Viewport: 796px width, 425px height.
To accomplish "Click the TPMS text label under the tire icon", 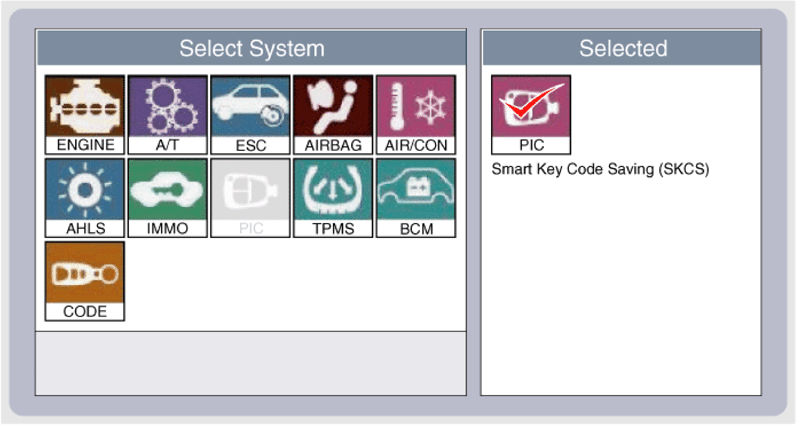I will tap(332, 228).
